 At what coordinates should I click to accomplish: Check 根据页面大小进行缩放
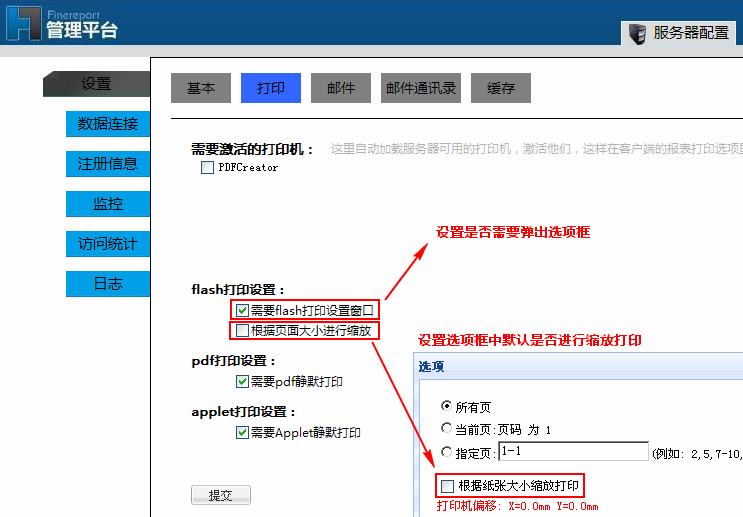242,330
